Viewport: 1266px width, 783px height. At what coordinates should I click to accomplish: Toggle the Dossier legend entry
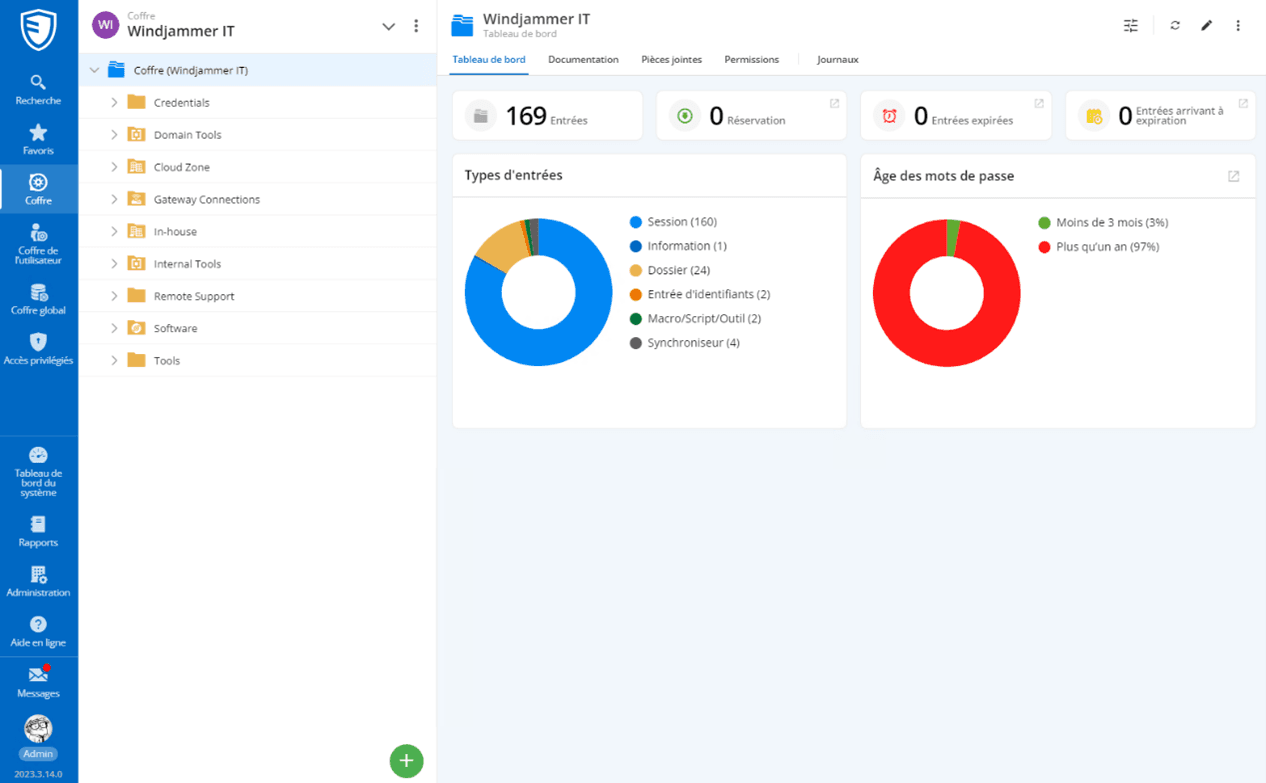678,270
